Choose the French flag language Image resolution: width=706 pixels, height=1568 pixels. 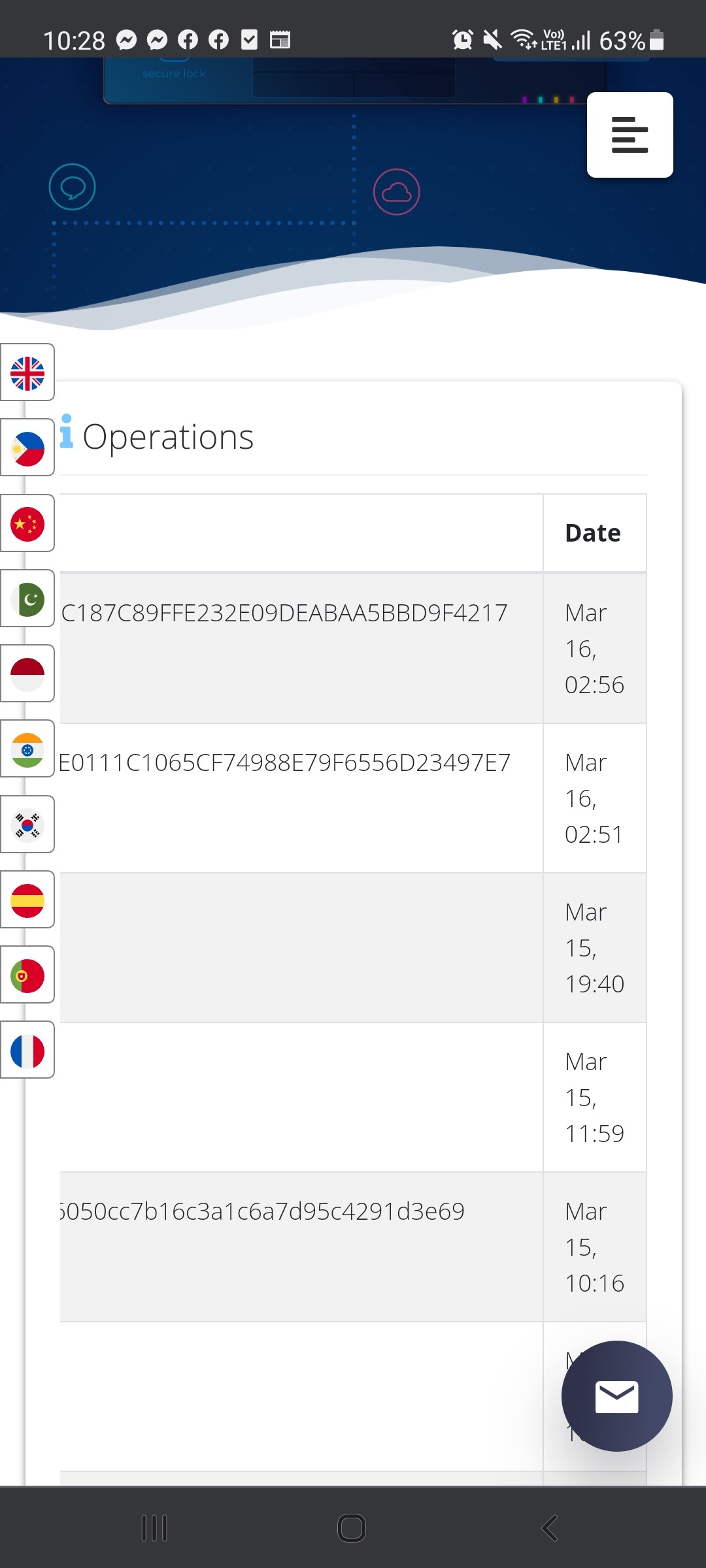pos(27,1050)
